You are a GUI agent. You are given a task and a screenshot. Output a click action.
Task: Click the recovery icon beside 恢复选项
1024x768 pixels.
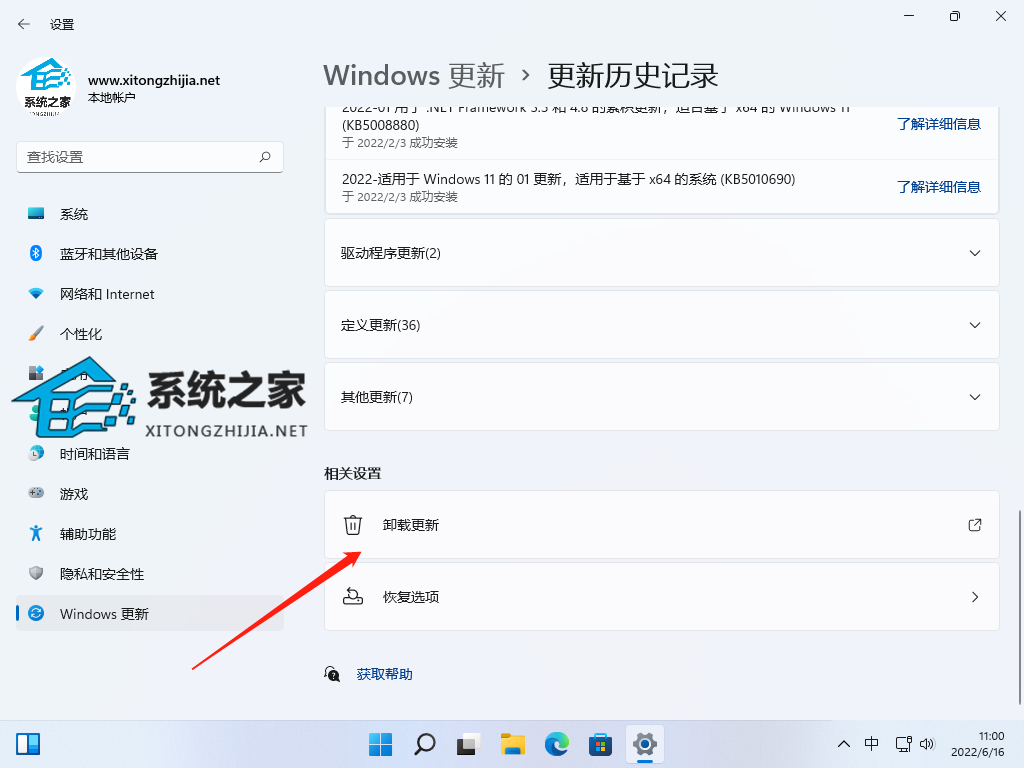(x=353, y=596)
